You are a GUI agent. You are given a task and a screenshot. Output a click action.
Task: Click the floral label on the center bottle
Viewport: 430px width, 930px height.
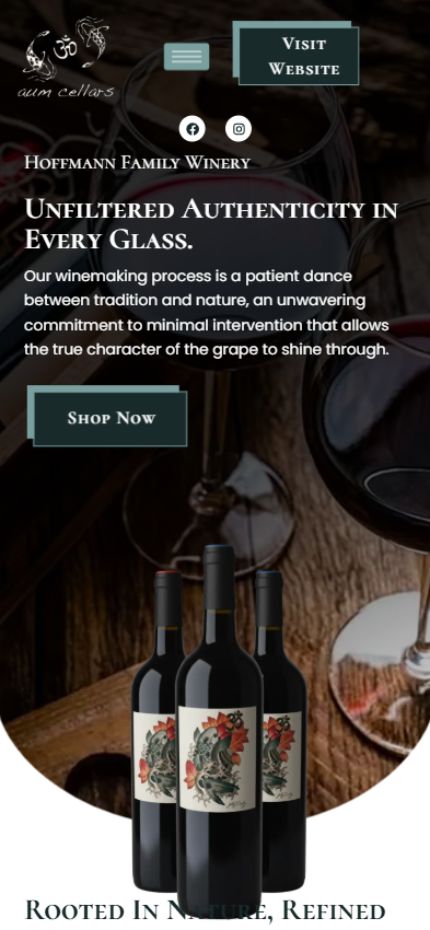(x=218, y=759)
